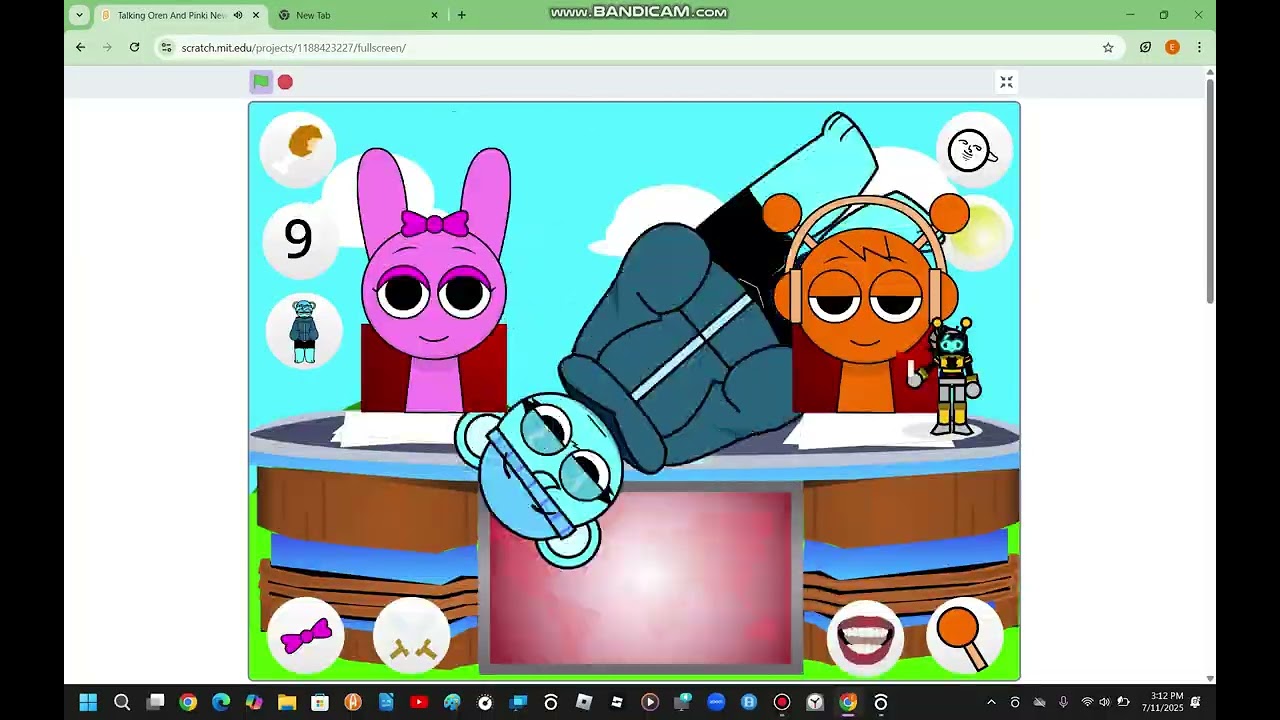The image size is (1280, 720).
Task: Click the smiling mouth icon
Action: pos(865,636)
